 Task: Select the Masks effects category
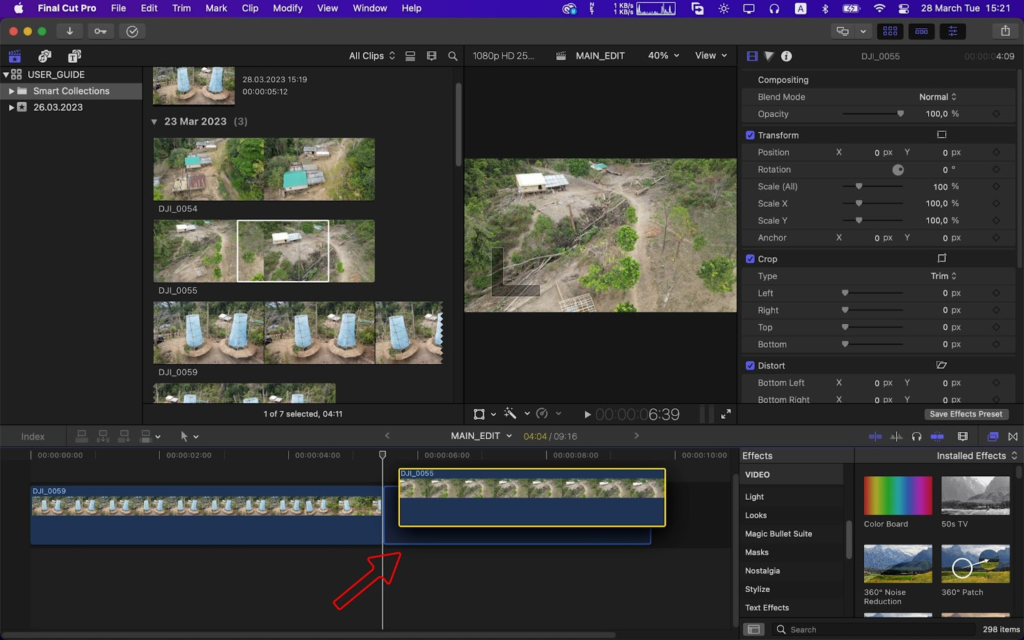tap(757, 552)
